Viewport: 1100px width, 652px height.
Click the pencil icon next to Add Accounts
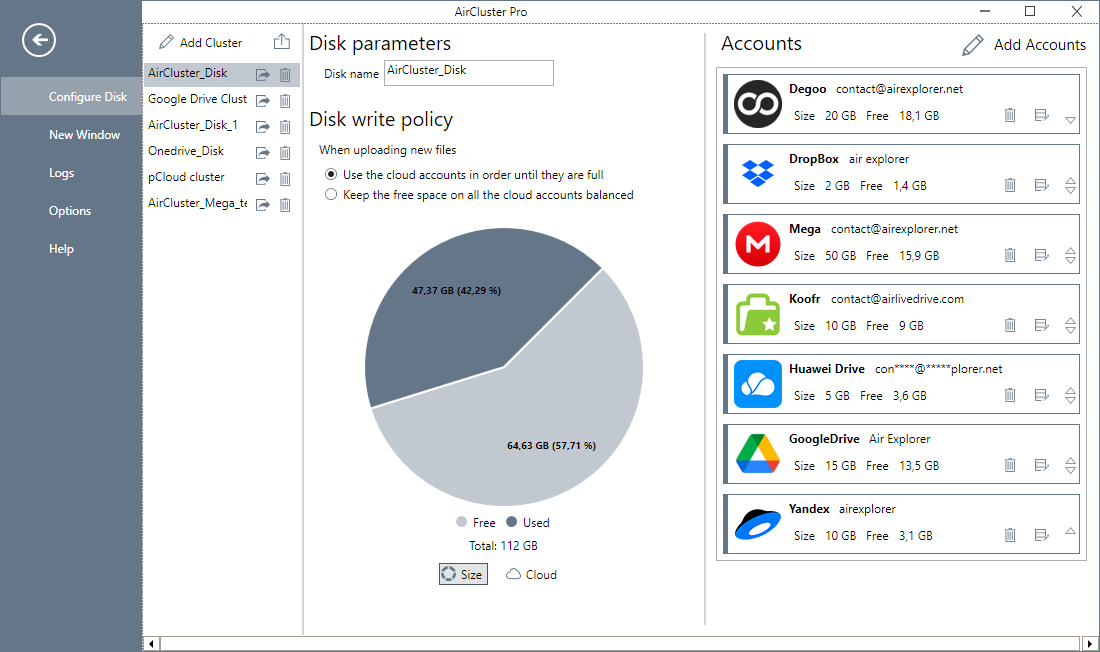(972, 44)
